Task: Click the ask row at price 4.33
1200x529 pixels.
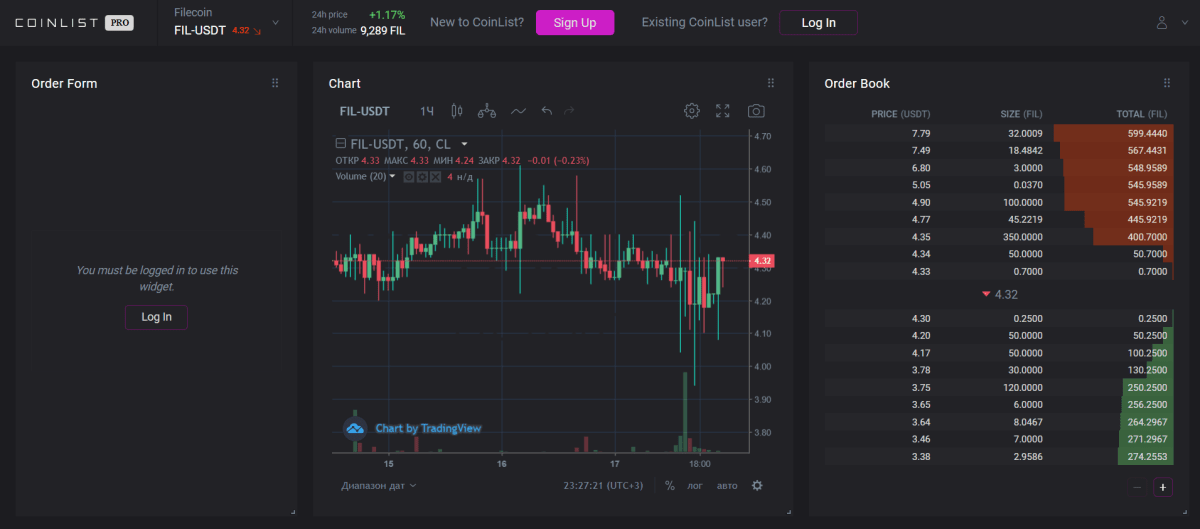Action: (x=998, y=271)
